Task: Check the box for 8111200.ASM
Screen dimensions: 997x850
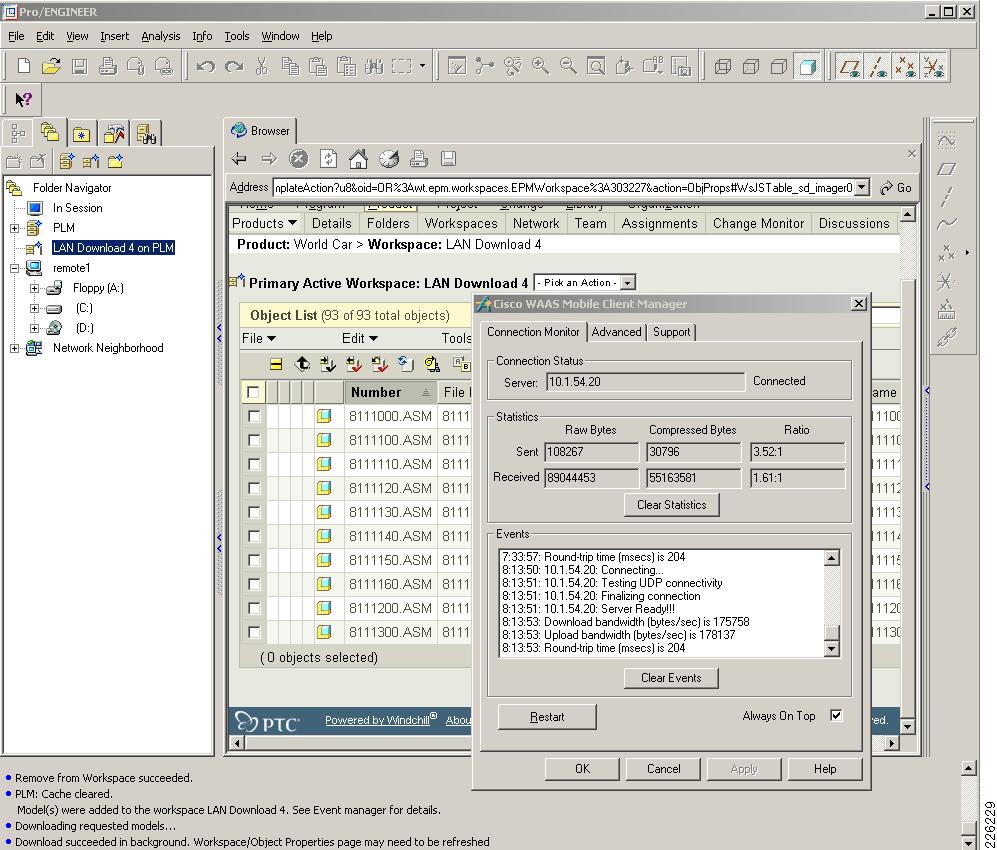Action: (x=254, y=608)
